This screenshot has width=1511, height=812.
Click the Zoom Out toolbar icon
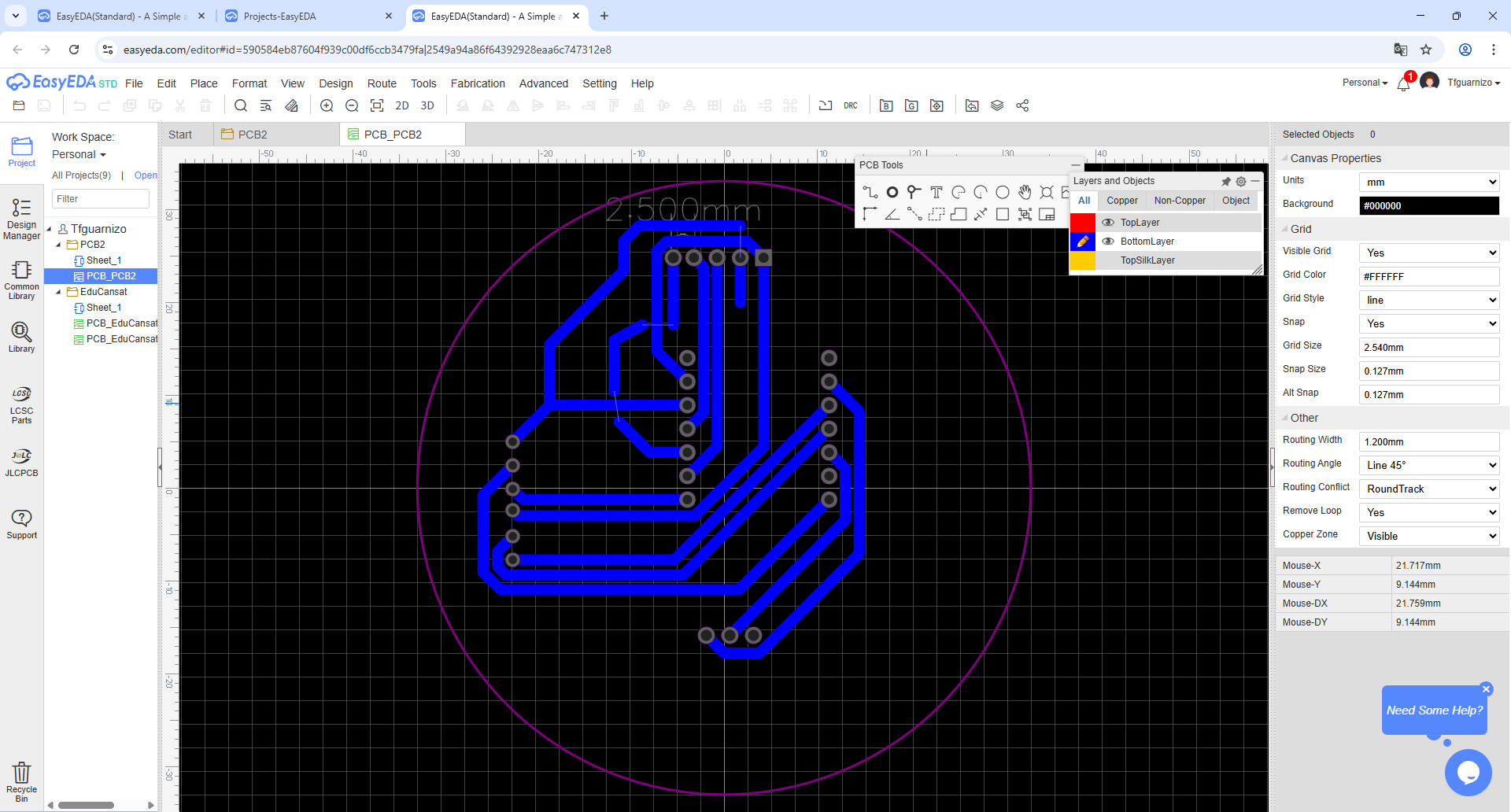coord(352,105)
